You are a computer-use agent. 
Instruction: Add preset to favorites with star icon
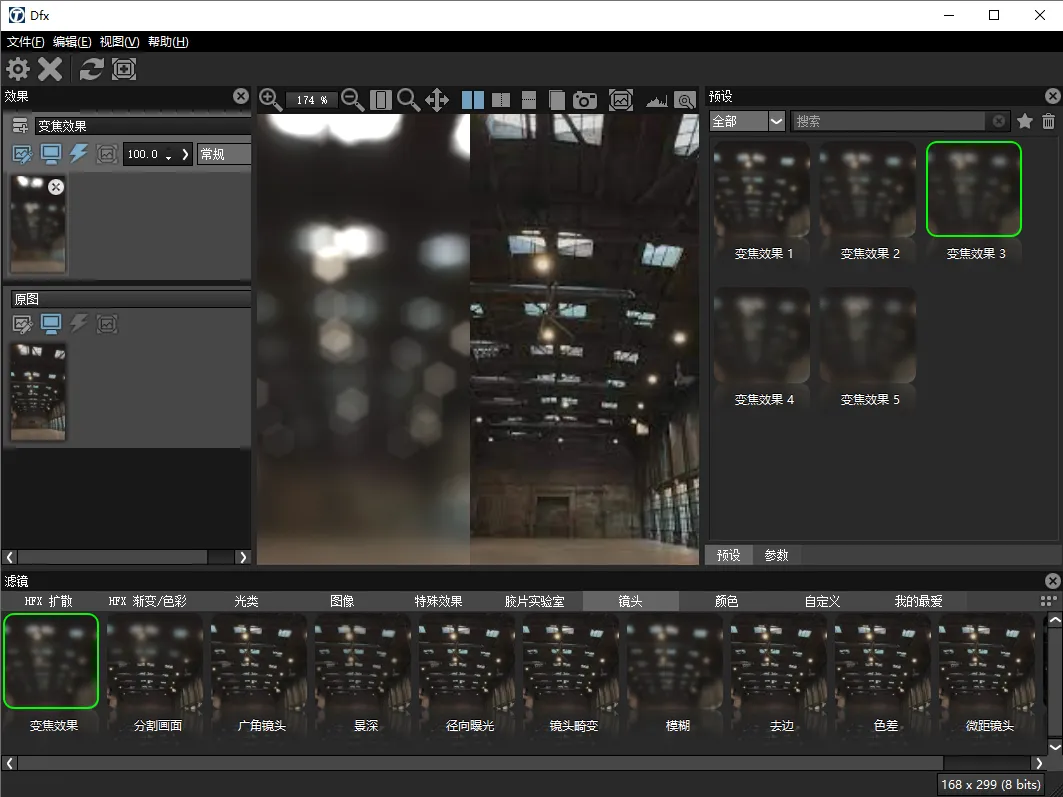(1024, 121)
